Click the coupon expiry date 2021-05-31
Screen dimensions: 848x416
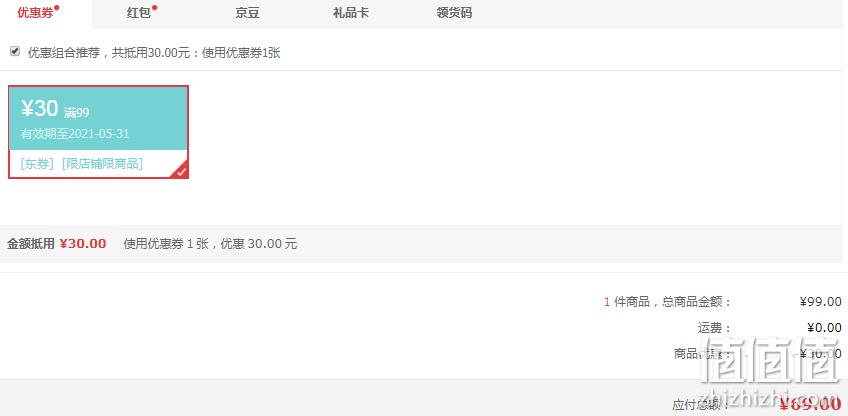click(99, 134)
